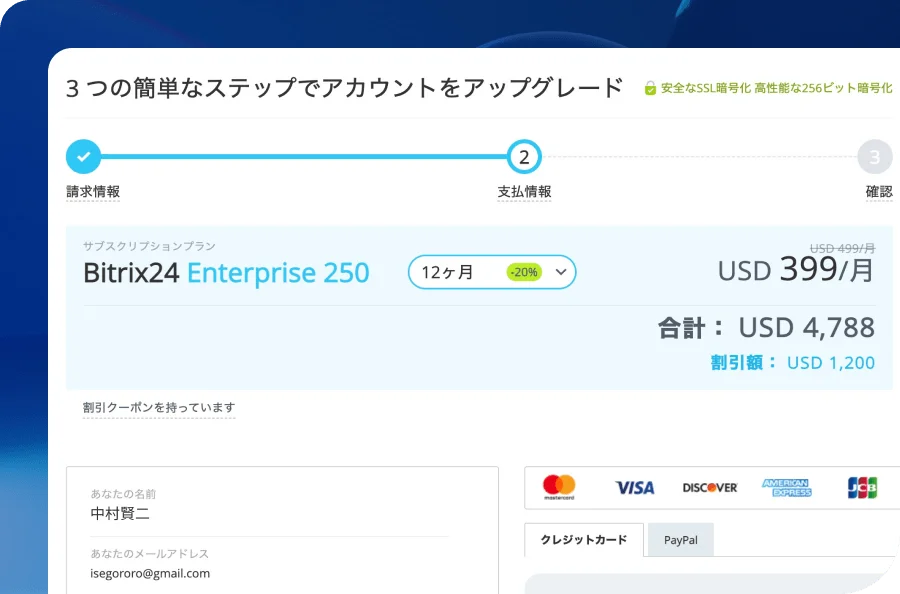
Task: Click the USD 399/月 price
Action: click(x=796, y=270)
